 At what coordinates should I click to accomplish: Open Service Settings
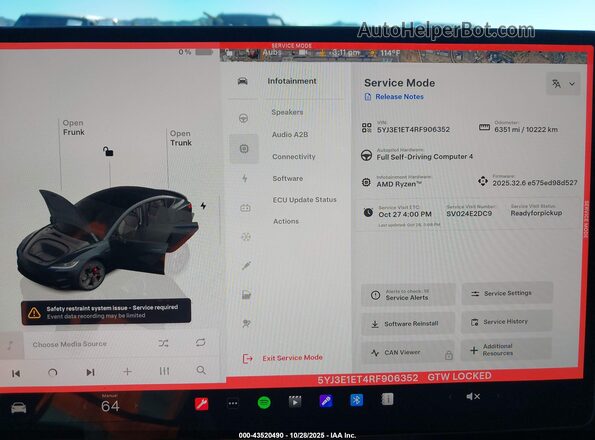[507, 293]
